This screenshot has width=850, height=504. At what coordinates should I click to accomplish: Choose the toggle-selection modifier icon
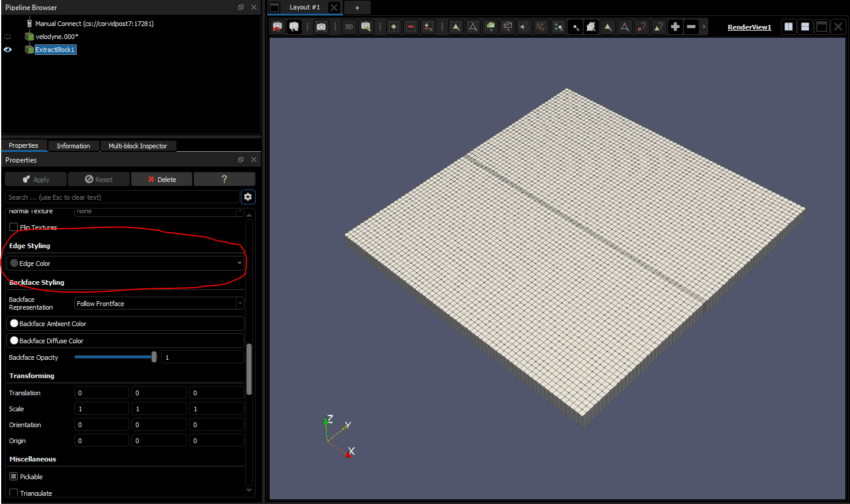[x=428, y=27]
